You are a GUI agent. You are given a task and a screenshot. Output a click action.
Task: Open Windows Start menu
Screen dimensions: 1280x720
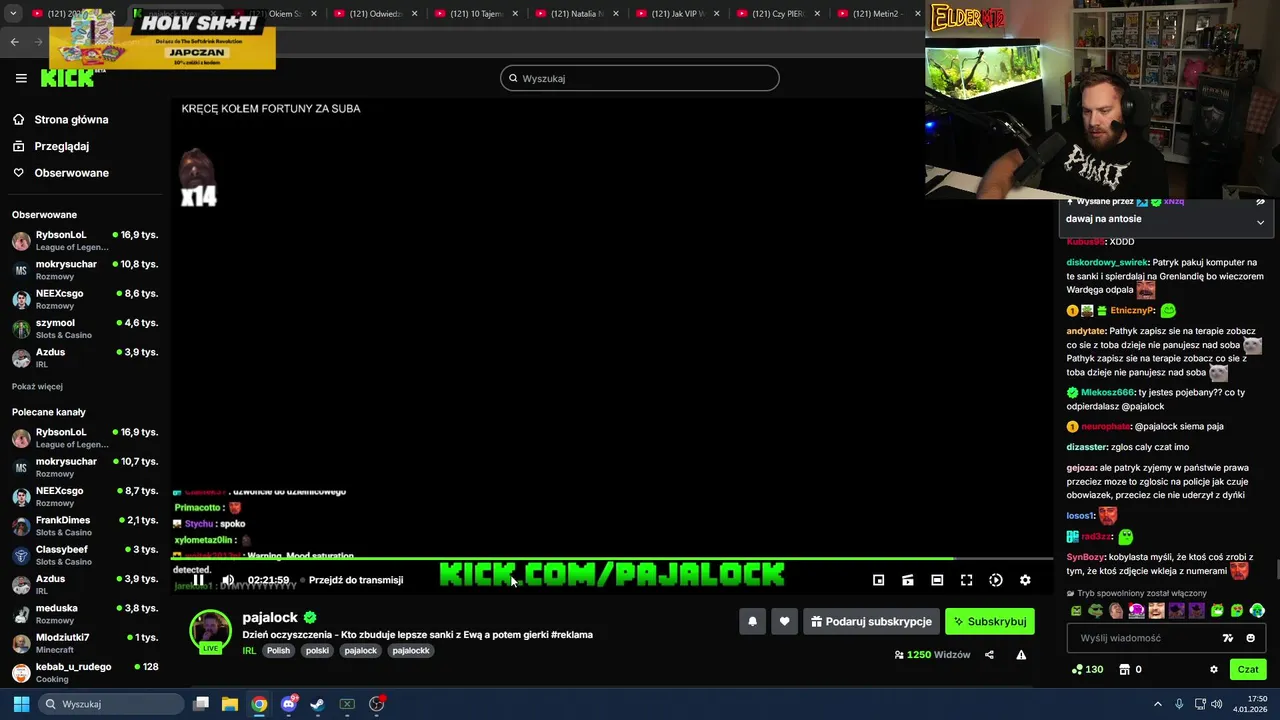coord(21,704)
